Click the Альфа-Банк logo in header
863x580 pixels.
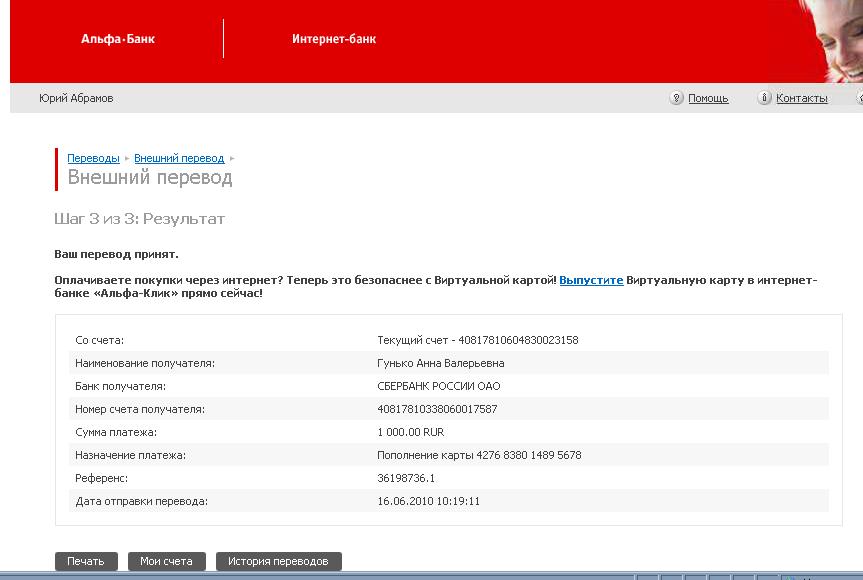click(x=118, y=39)
